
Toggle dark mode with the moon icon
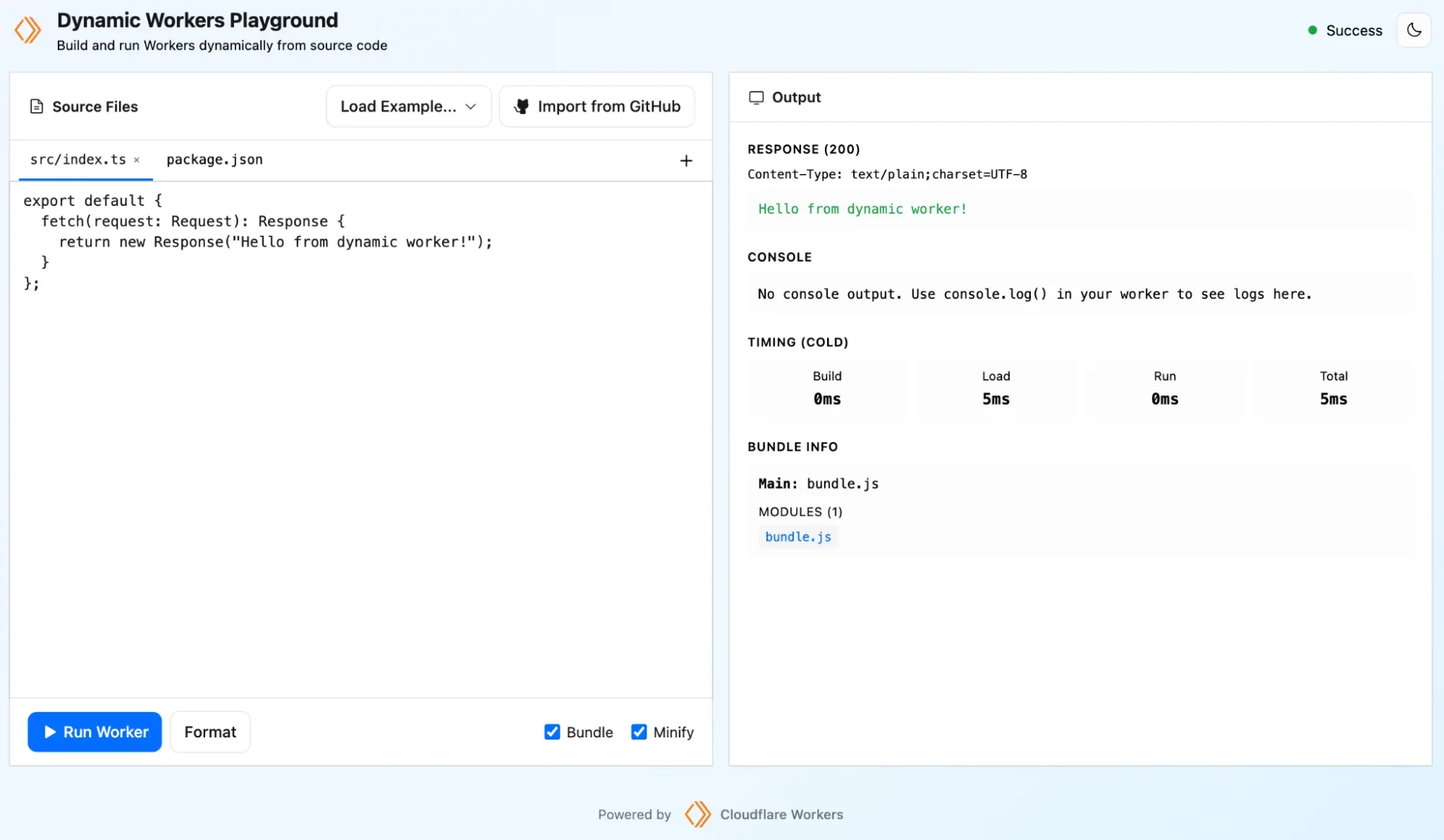point(1414,30)
